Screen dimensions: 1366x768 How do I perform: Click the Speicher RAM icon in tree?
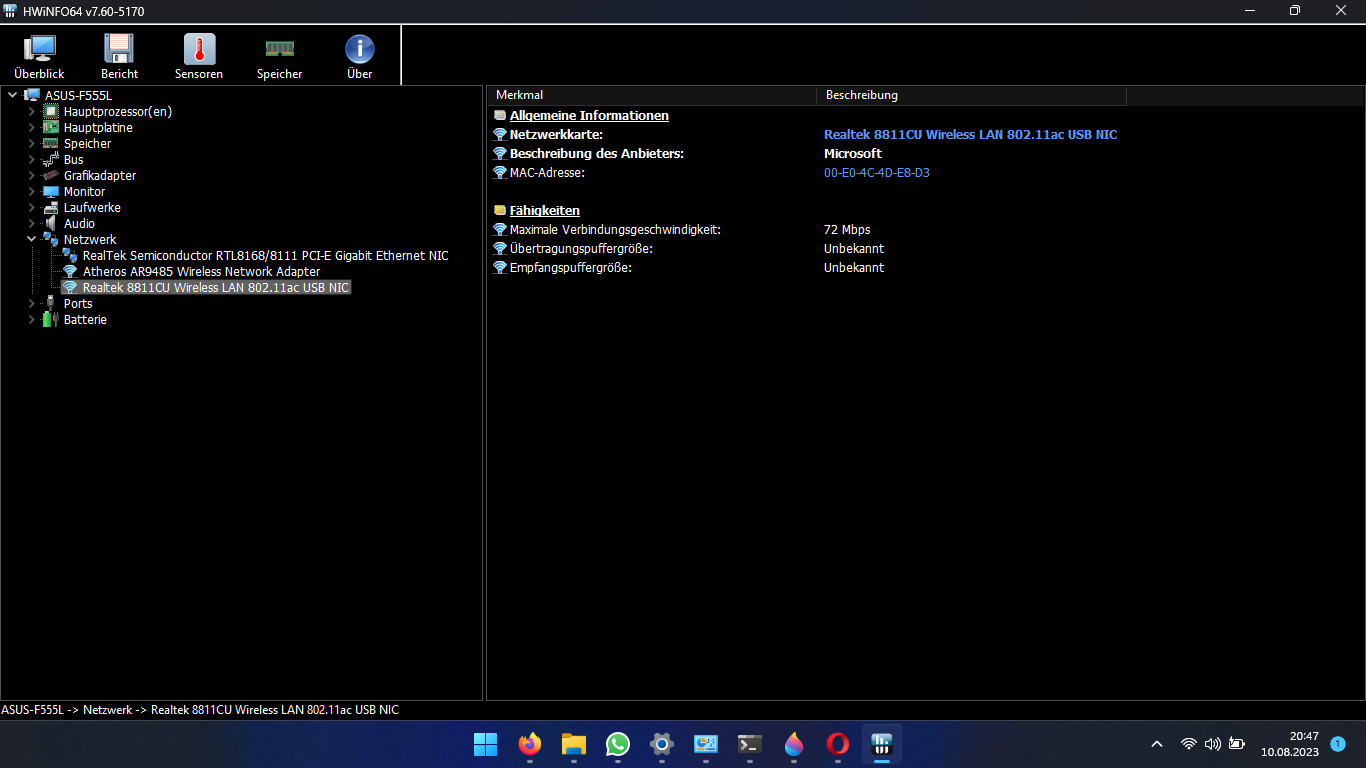tap(50, 144)
